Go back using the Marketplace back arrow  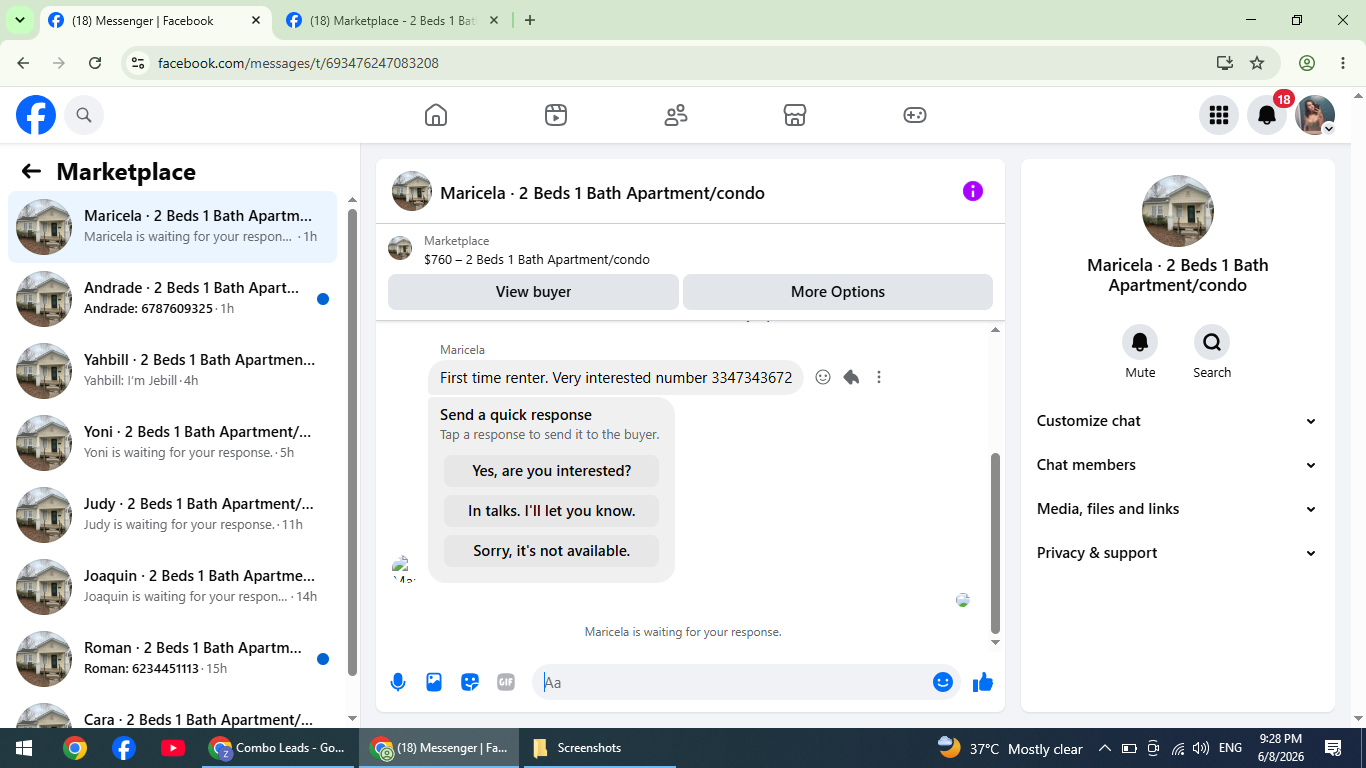coord(31,171)
